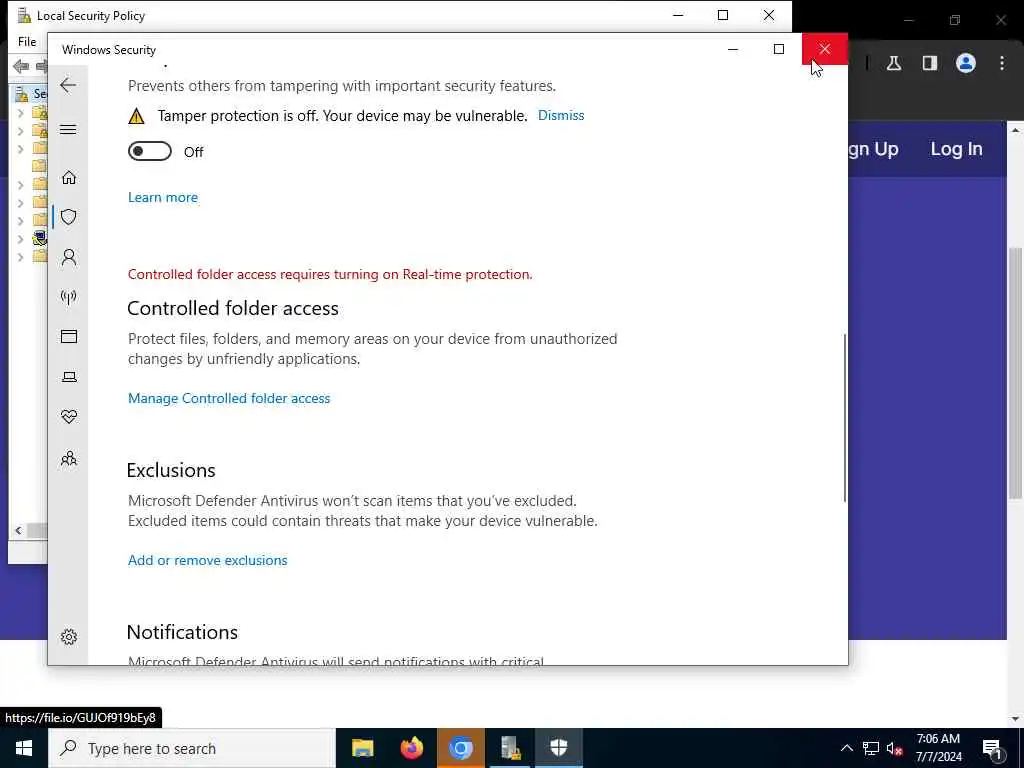Click the Notifications heading
The image size is (1024, 768).
click(182, 632)
